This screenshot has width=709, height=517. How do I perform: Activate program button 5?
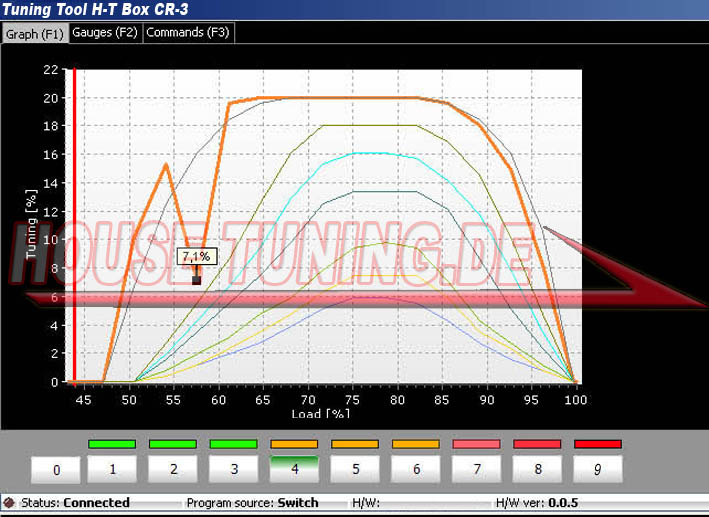point(355,468)
